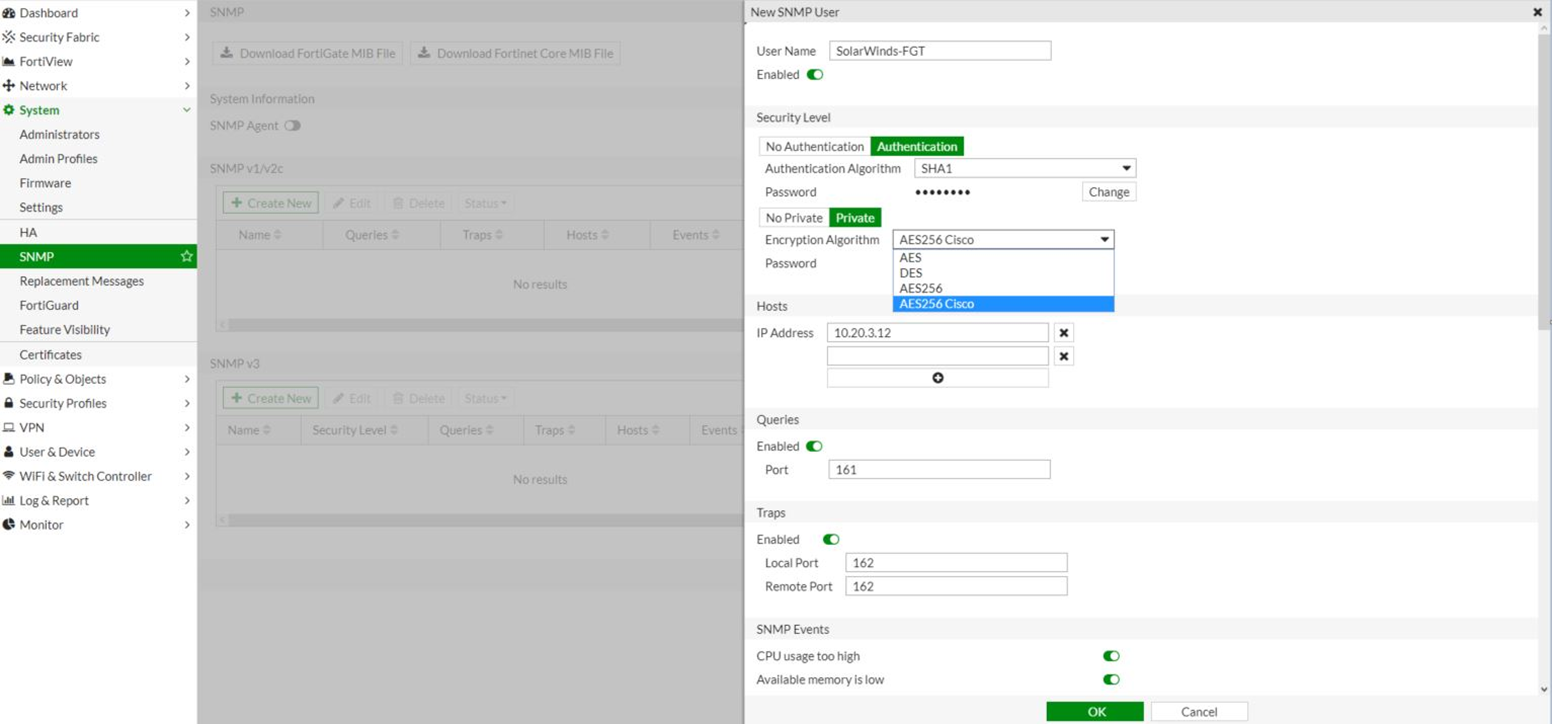
Task: Click the Log & Report chart icon
Action: (x=9, y=501)
